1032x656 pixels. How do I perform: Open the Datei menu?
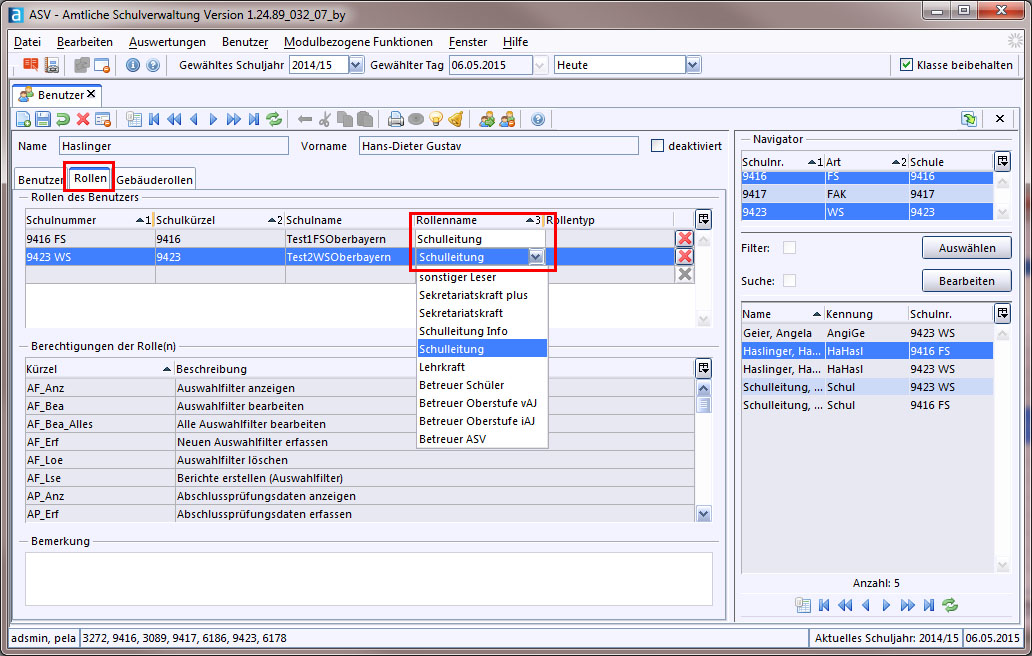(27, 41)
